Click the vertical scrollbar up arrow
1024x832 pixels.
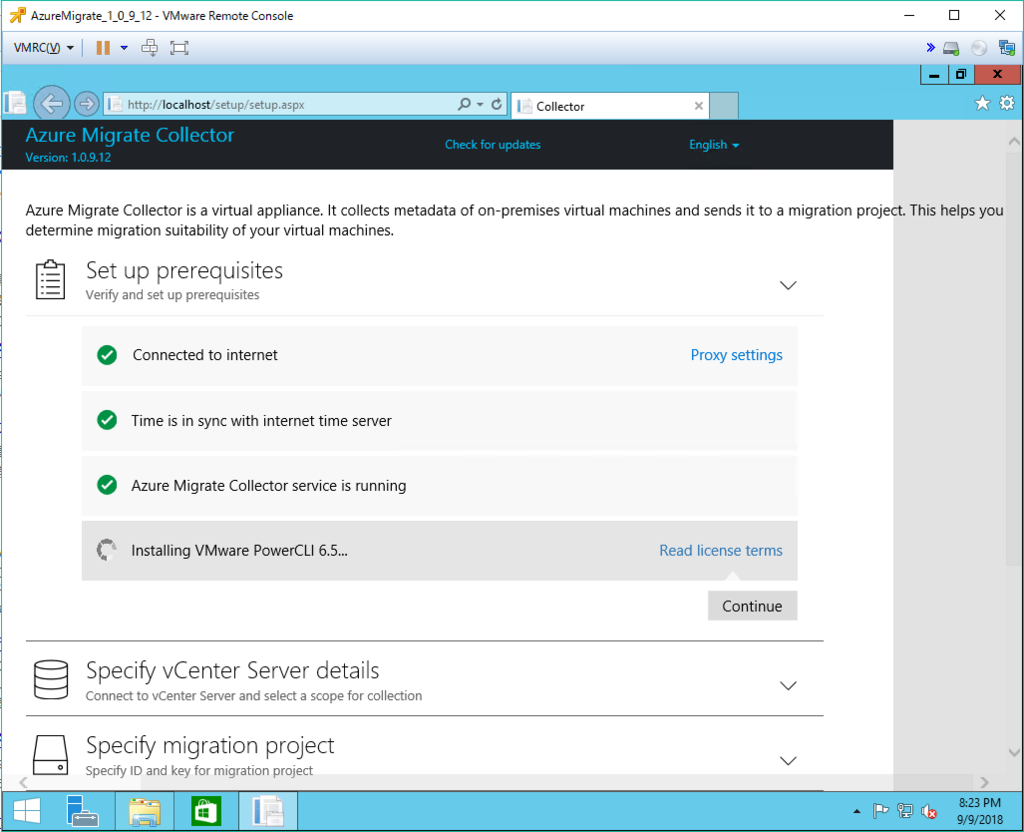click(x=1014, y=140)
